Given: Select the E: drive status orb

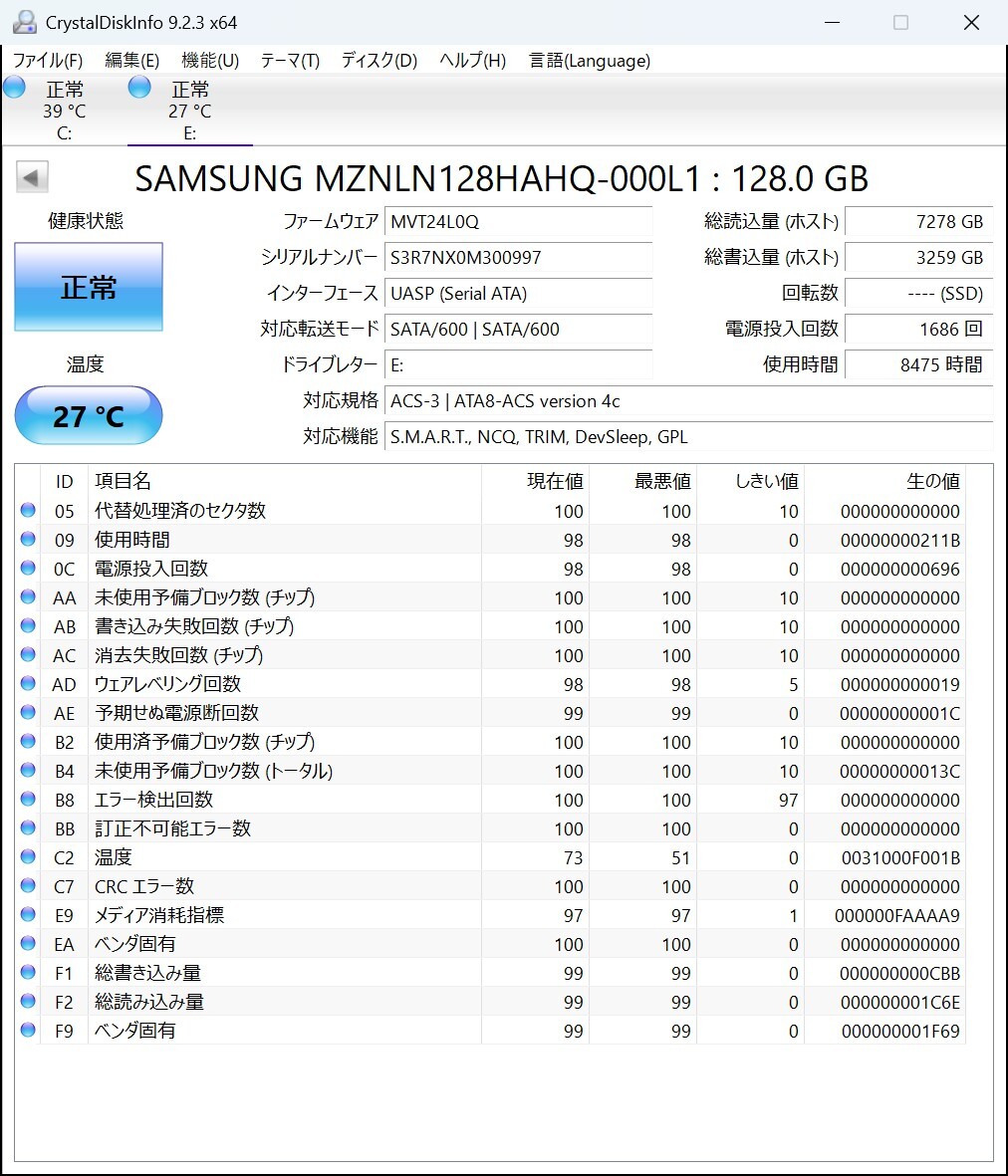Looking at the screenshot, I should pos(140,88).
